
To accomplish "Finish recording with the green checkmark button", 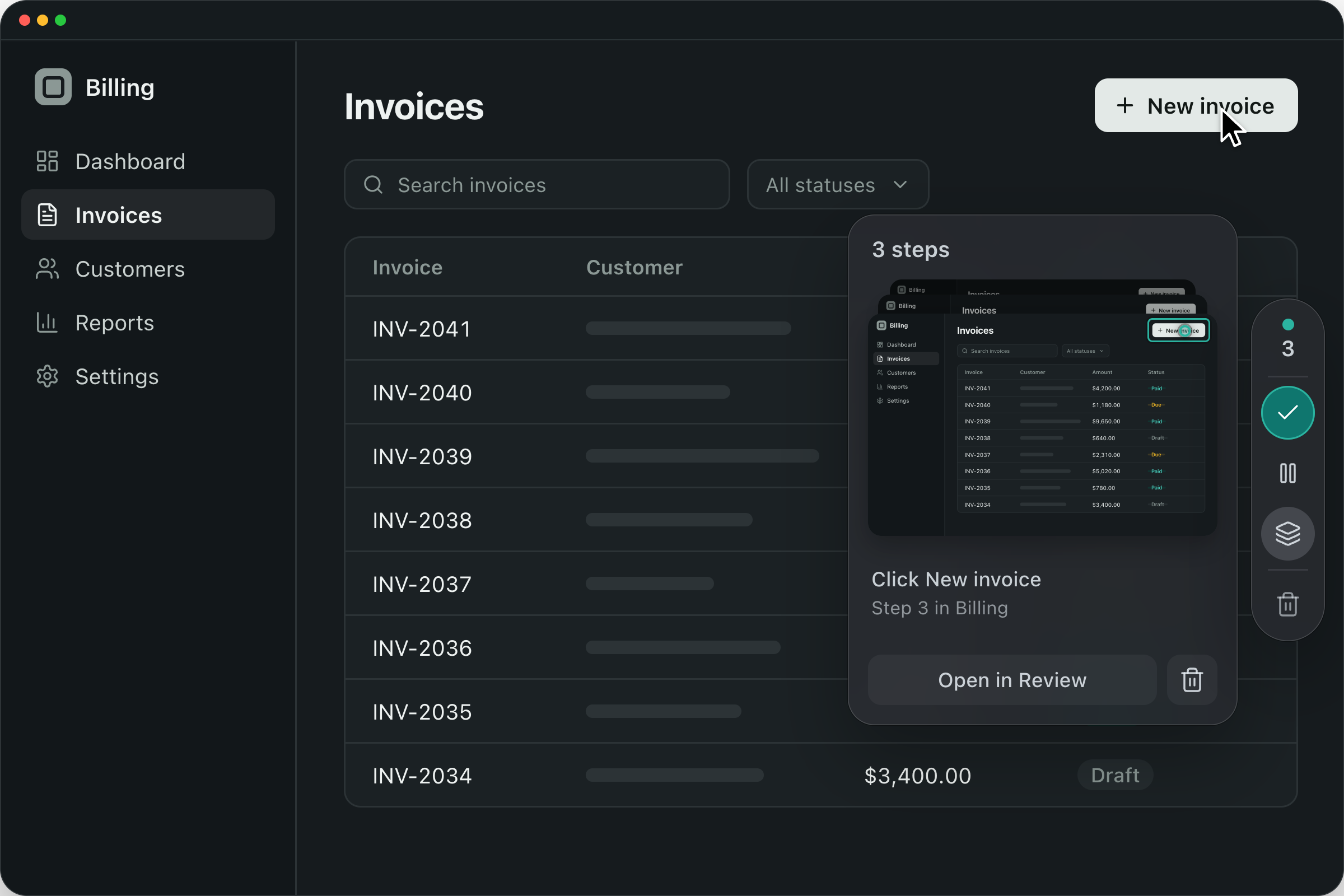I will (1287, 413).
